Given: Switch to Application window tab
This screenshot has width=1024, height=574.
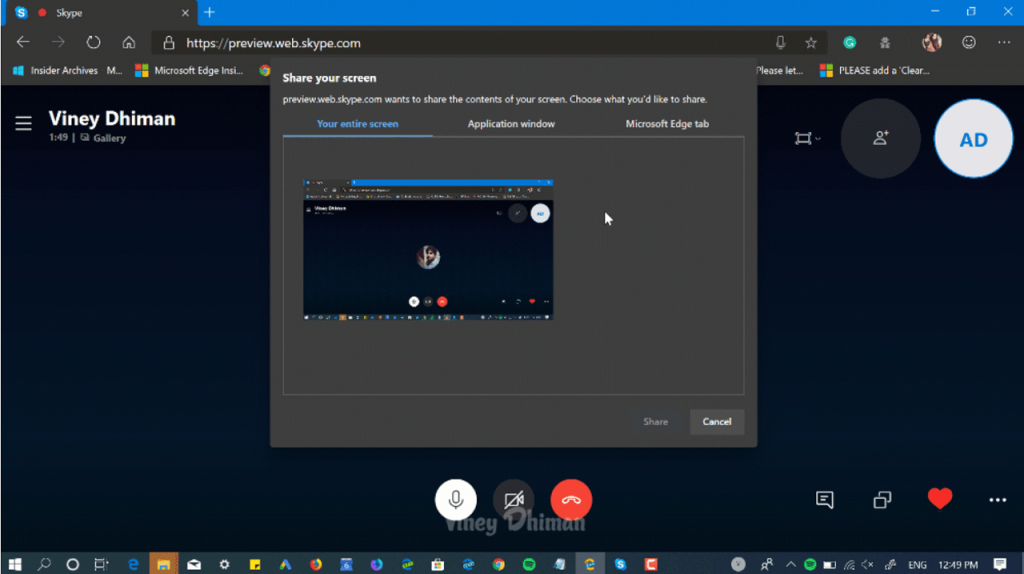Looking at the screenshot, I should [511, 123].
